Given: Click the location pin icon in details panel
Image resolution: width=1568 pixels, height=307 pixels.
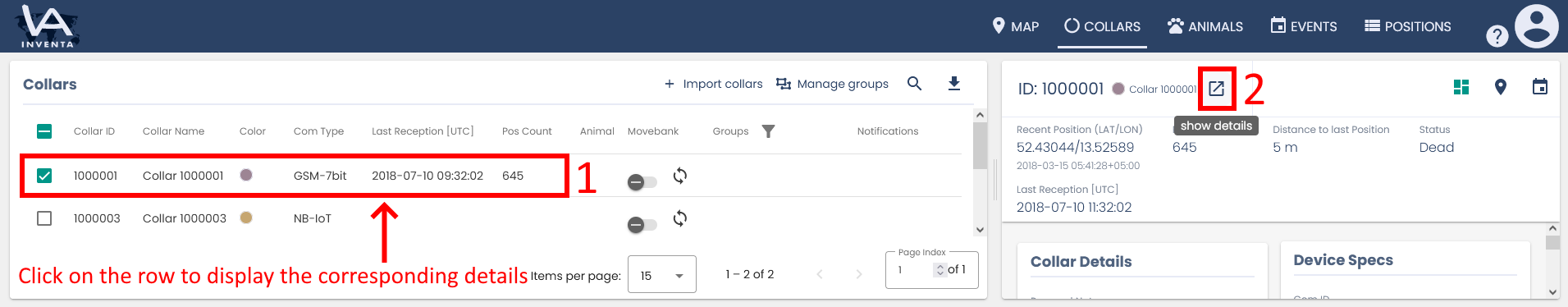Looking at the screenshot, I should (1501, 87).
